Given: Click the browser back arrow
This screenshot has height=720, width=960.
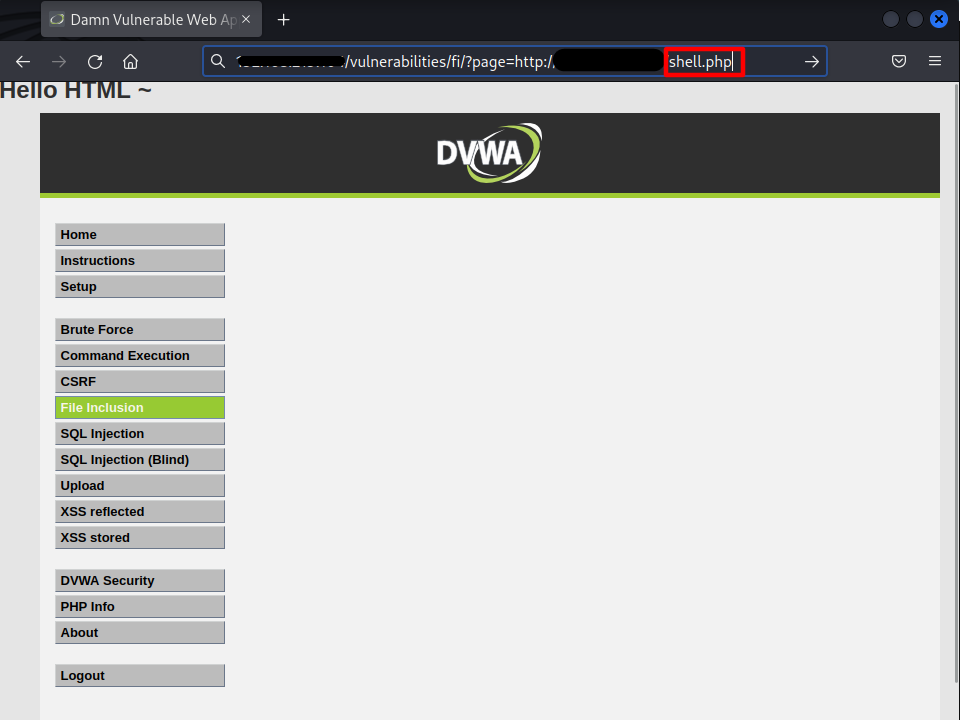Looking at the screenshot, I should [23, 61].
